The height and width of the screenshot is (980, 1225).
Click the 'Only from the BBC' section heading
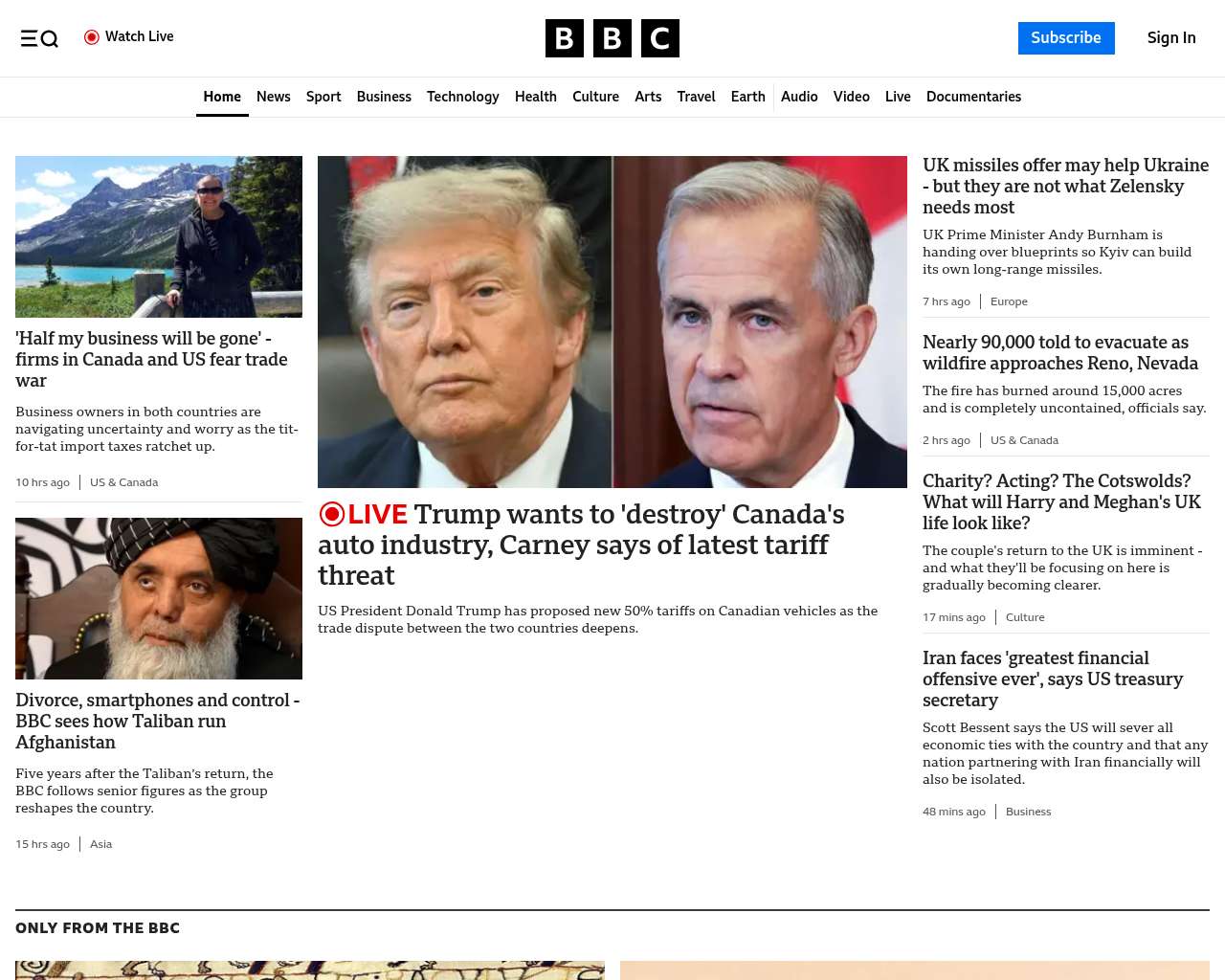click(98, 928)
